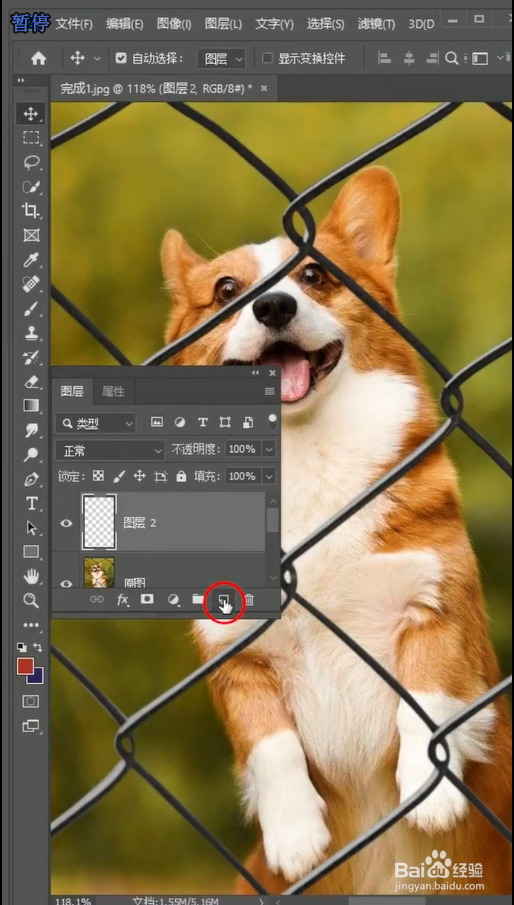This screenshot has height=905, width=514.
Task: Click the link layers icon
Action: pyautogui.click(x=97, y=600)
